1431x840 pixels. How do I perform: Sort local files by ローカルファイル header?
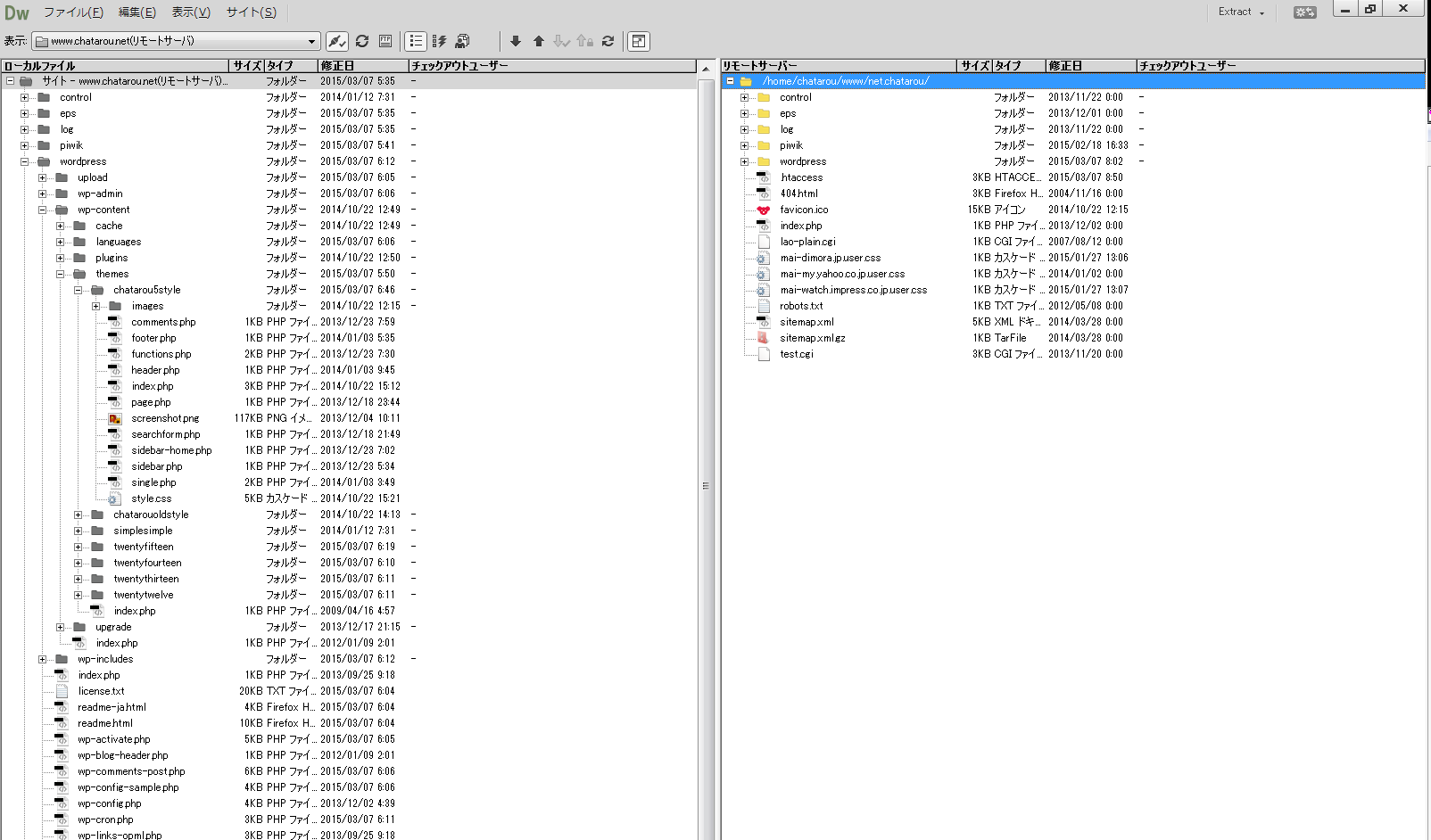115,66
